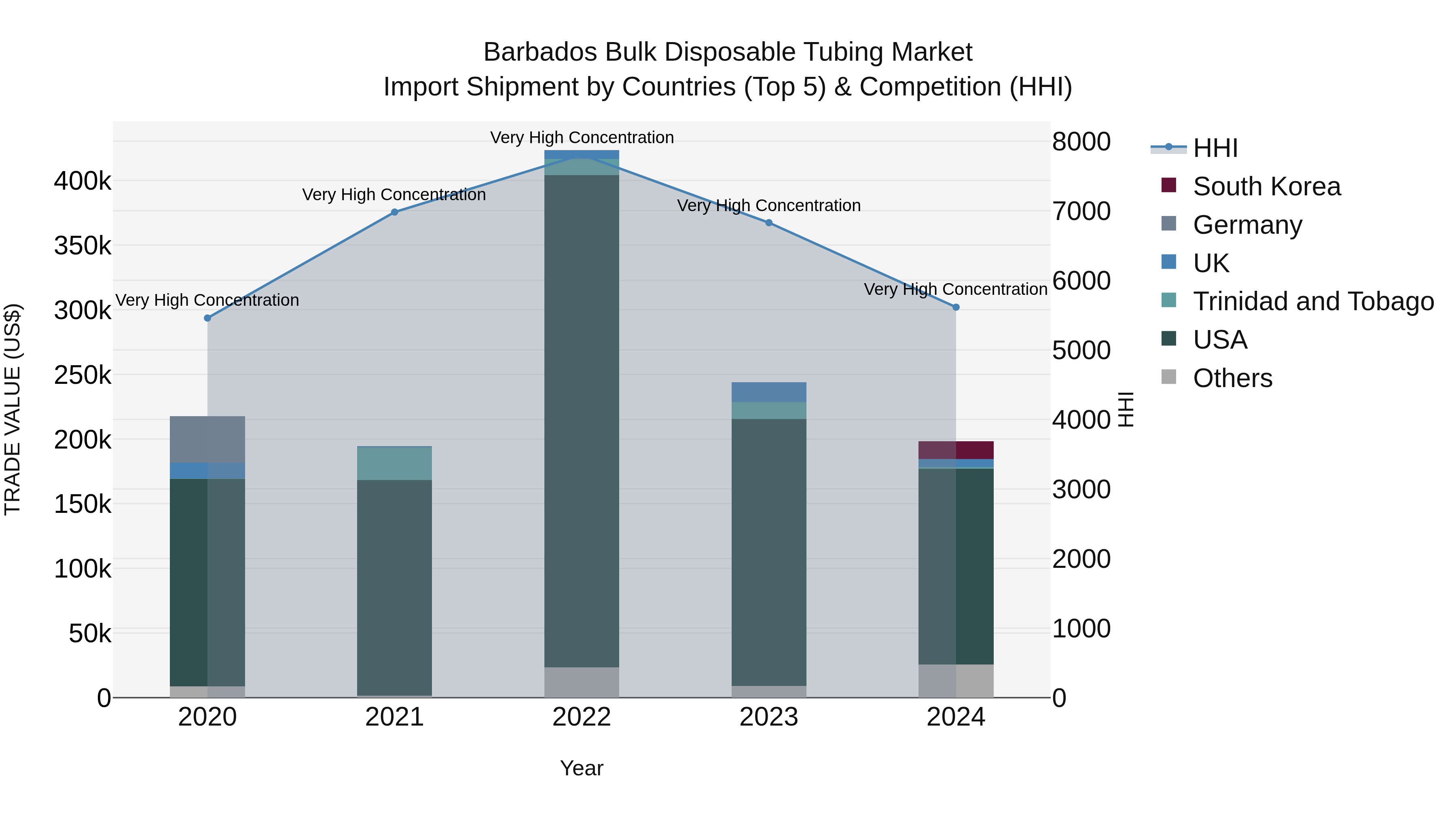Click the 2023 USA bar segment
The height and width of the screenshot is (819, 1456).
[x=769, y=552]
